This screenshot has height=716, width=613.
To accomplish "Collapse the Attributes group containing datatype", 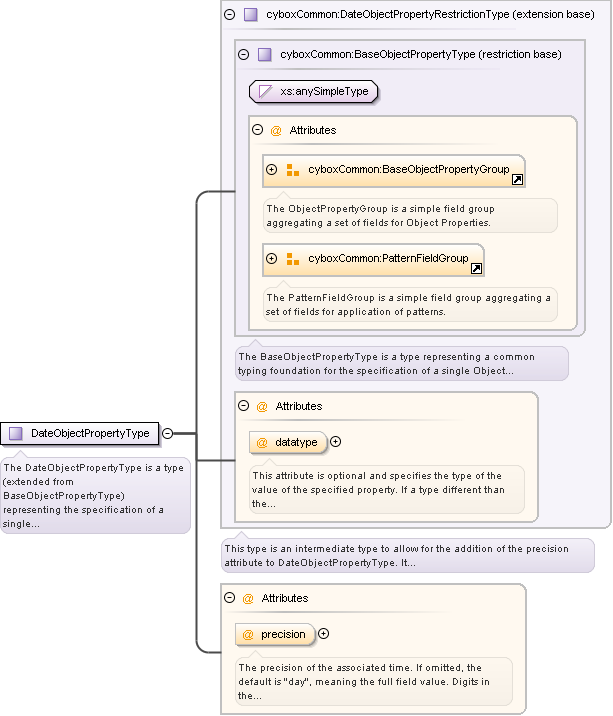I will (x=244, y=406).
